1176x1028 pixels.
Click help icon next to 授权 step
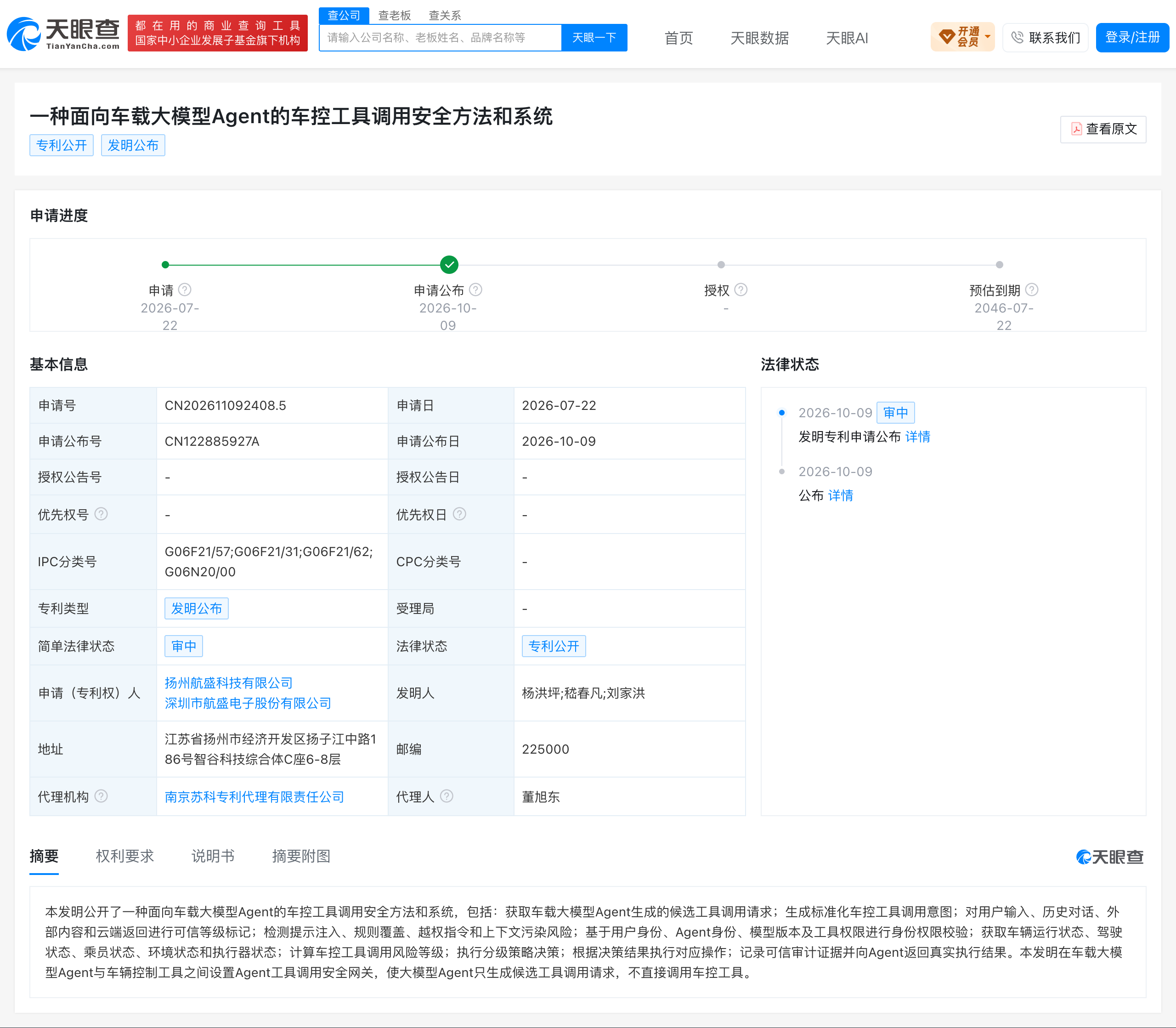(x=741, y=290)
